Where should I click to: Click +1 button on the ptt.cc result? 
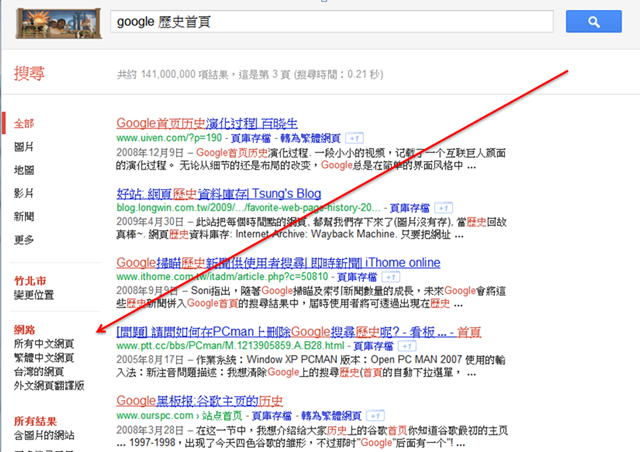(x=407, y=347)
